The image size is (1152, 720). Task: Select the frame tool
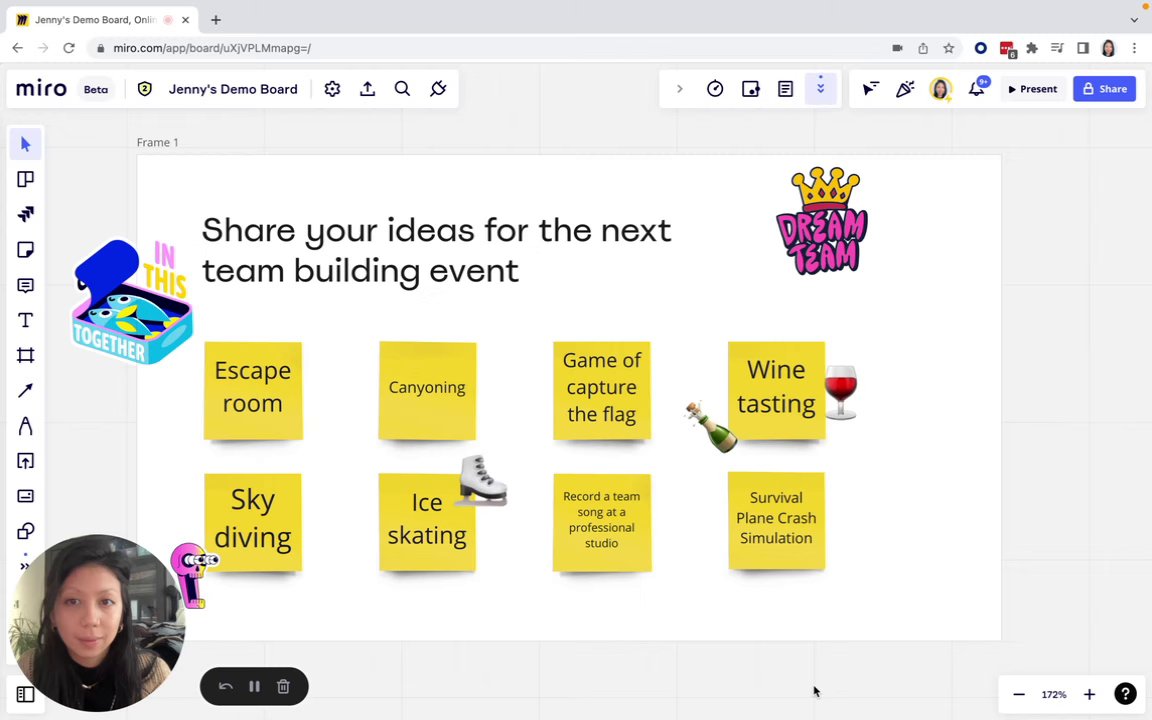coord(26,356)
